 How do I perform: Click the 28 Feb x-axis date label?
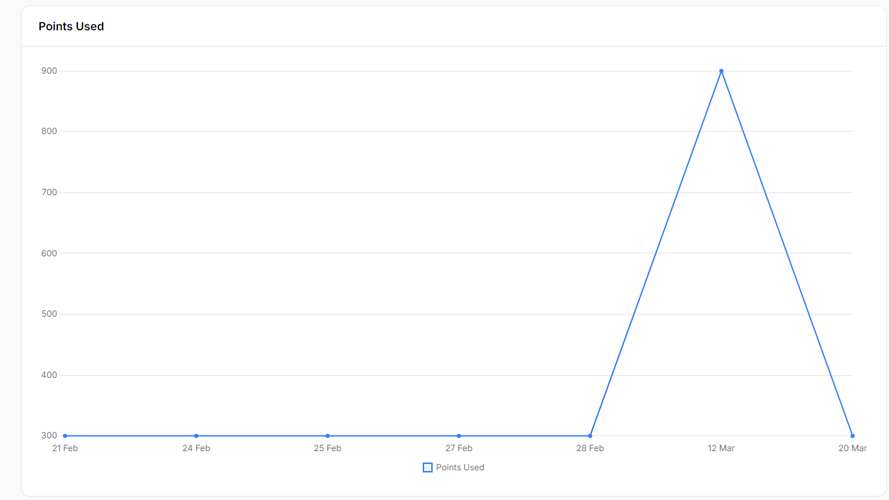coord(590,448)
